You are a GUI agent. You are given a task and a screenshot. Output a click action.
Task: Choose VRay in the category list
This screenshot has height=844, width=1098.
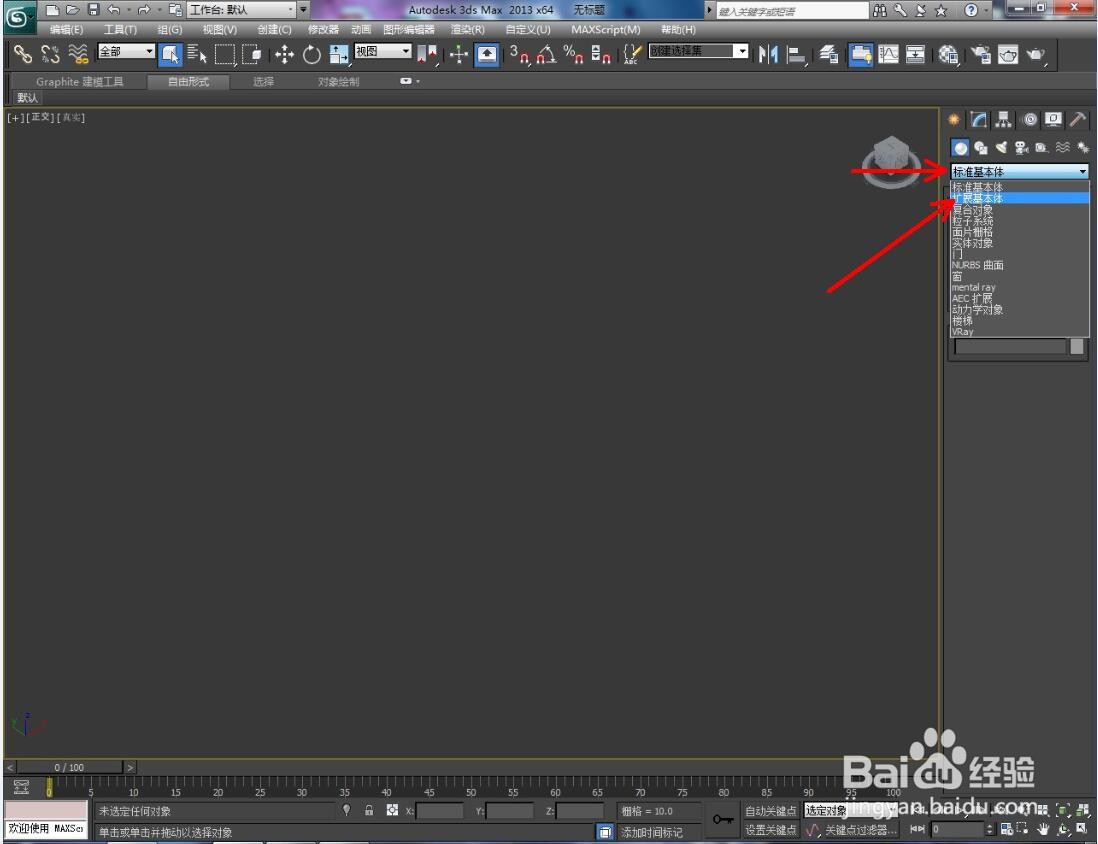(1019, 331)
